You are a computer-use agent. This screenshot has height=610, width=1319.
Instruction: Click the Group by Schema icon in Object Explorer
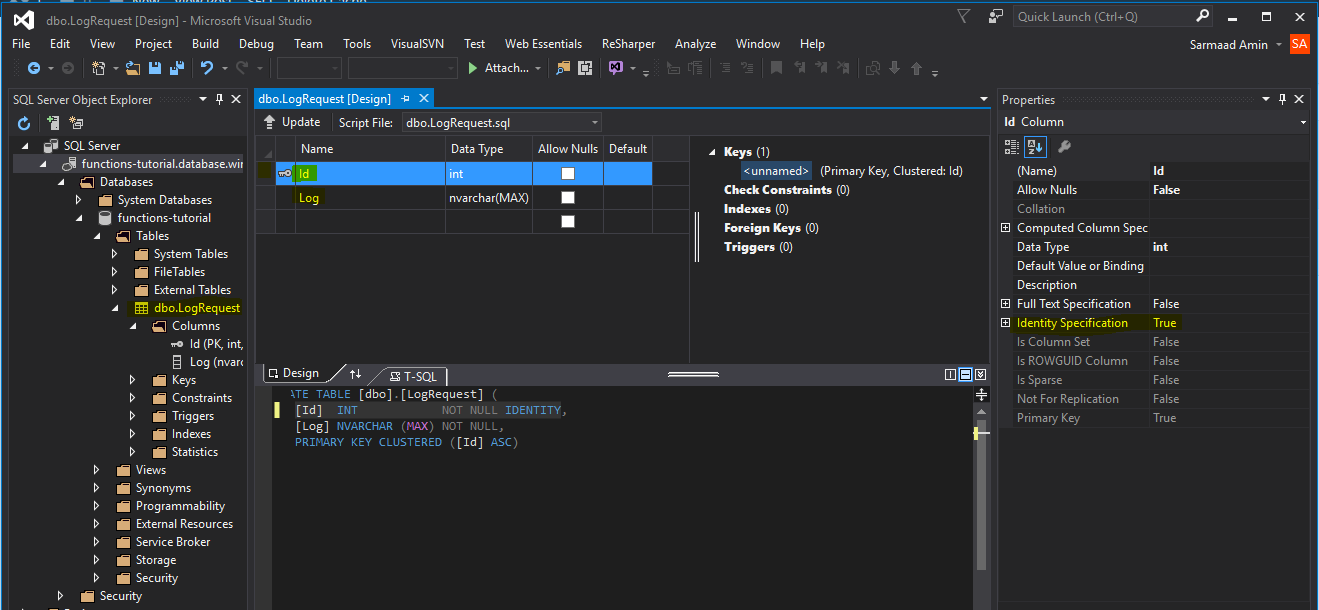tap(76, 123)
